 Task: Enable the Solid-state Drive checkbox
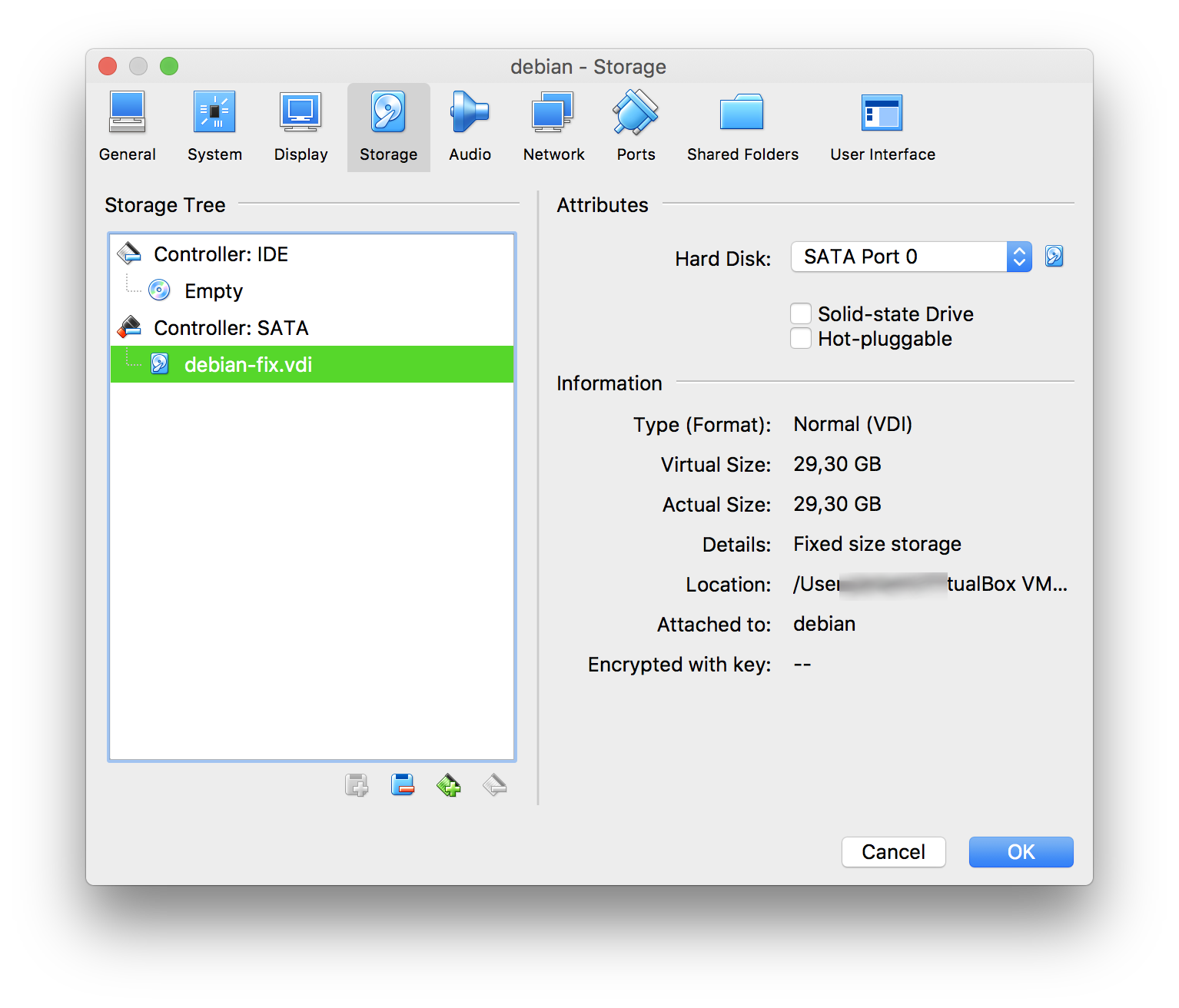(x=801, y=313)
